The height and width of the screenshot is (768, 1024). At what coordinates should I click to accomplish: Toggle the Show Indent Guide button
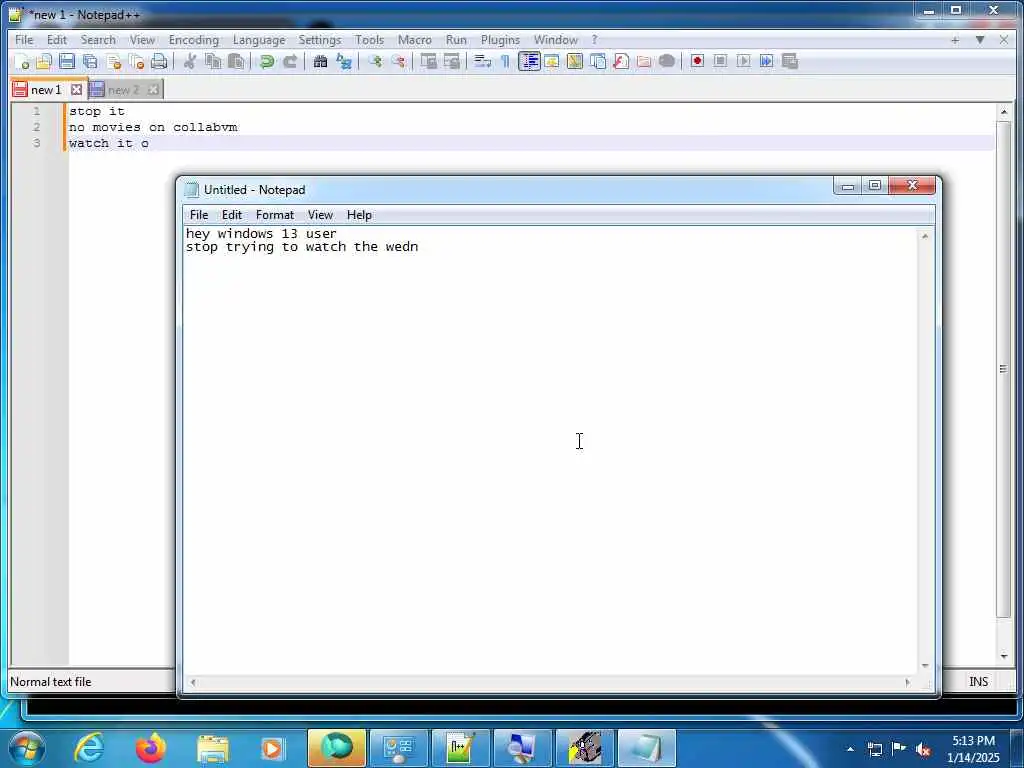pos(529,61)
